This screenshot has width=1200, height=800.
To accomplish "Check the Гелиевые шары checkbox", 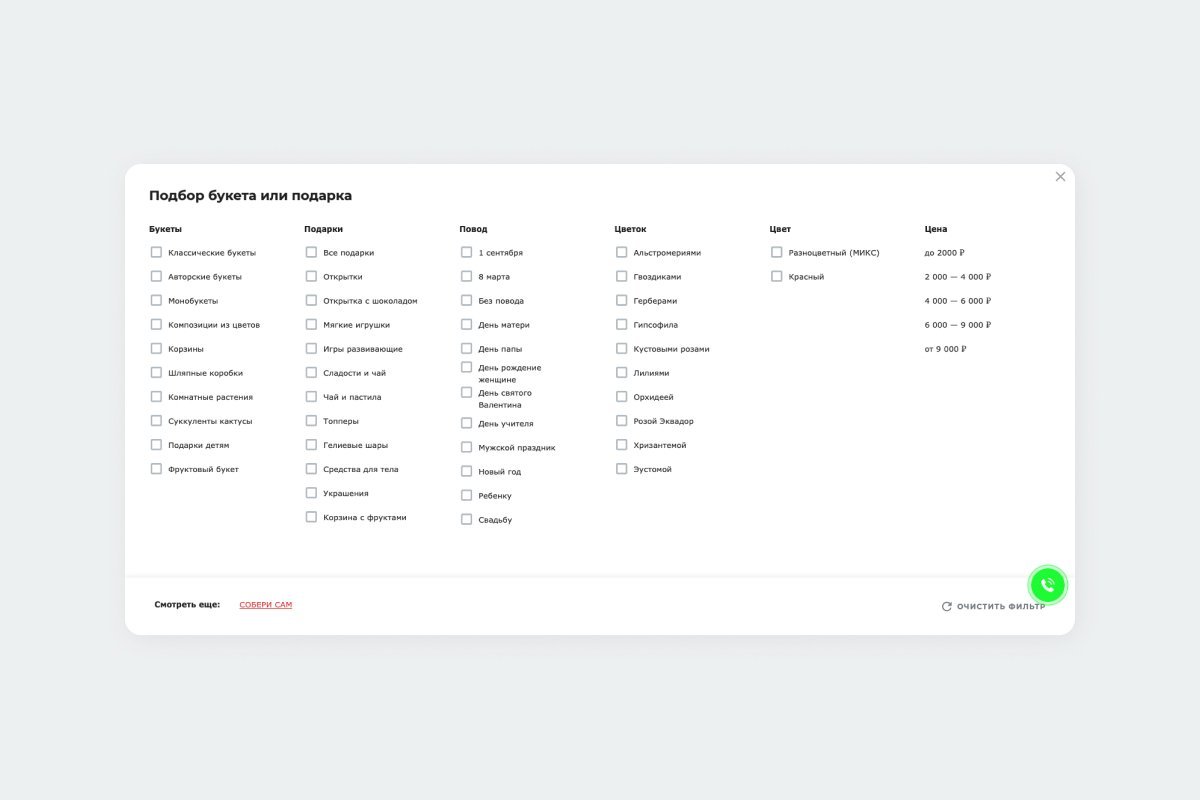I will 311,444.
